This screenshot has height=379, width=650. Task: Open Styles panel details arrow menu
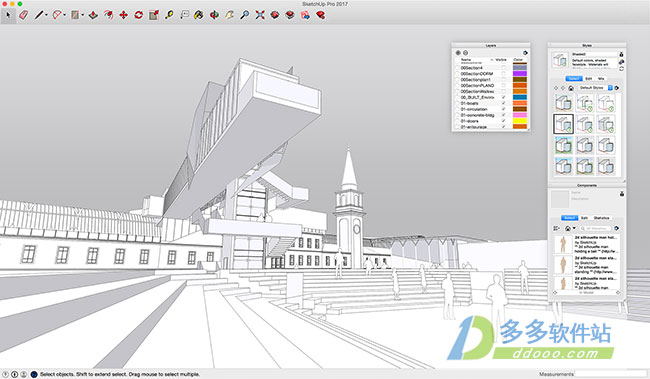[x=617, y=88]
